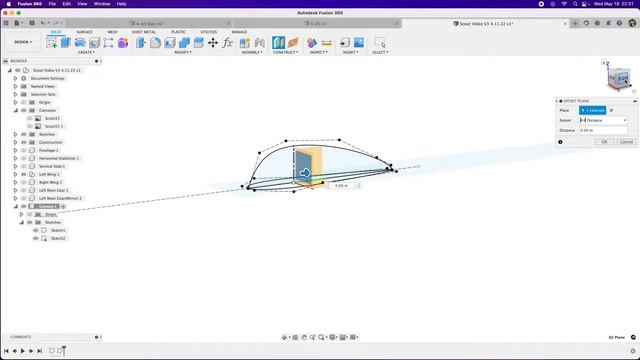640x360 pixels.
Task: Open Change Parameters (fx) tool
Action: (x=227, y=42)
